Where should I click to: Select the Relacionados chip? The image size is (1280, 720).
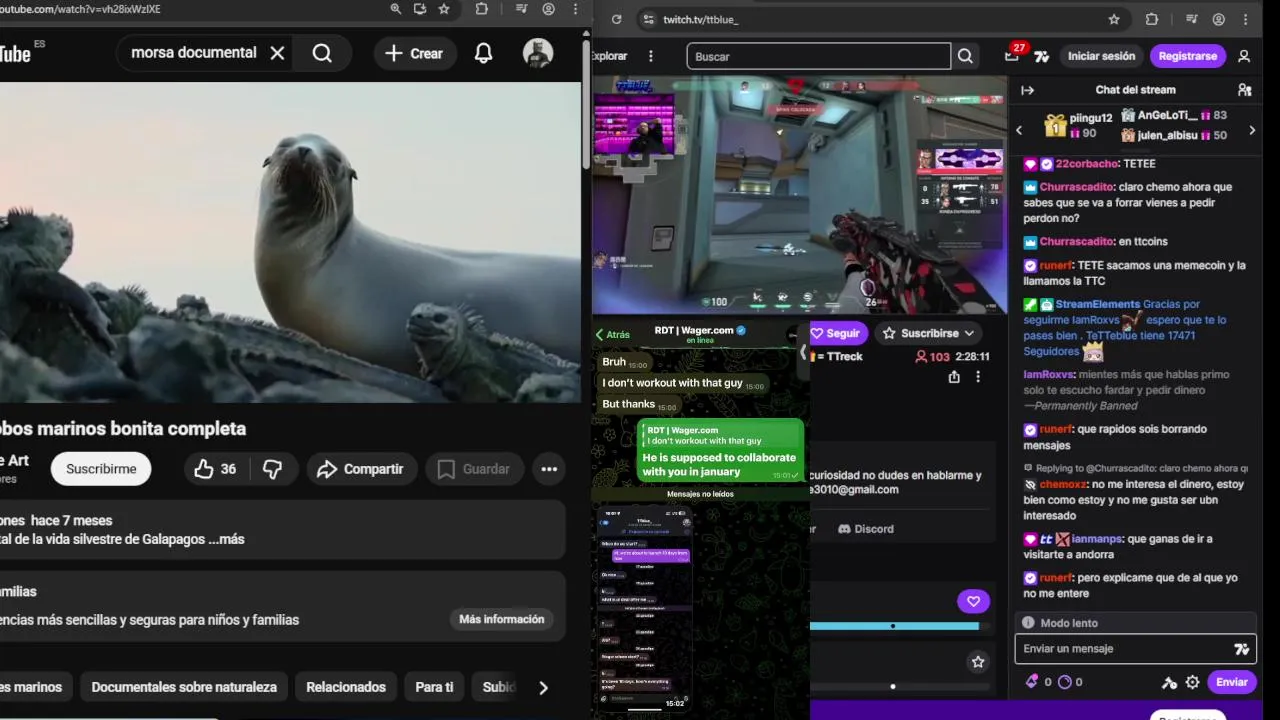[346, 687]
